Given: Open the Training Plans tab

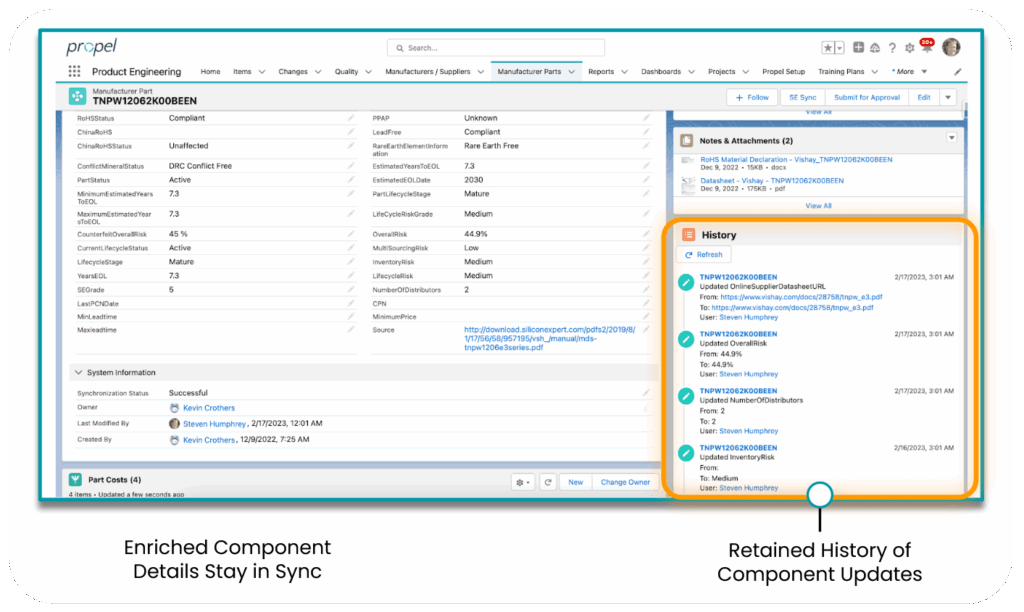Looking at the screenshot, I should [841, 72].
